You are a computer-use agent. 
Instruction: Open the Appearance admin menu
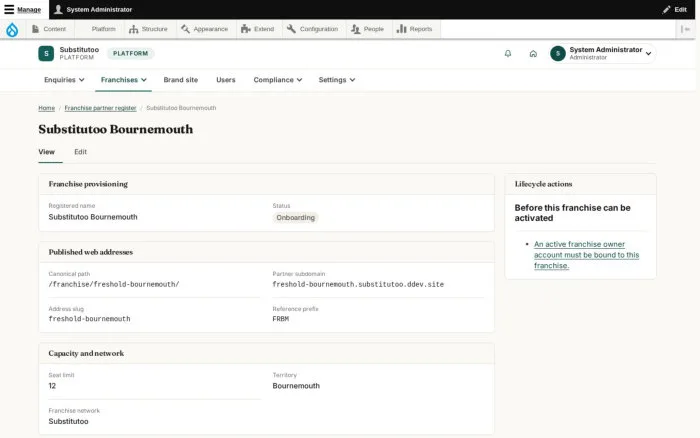tap(204, 29)
